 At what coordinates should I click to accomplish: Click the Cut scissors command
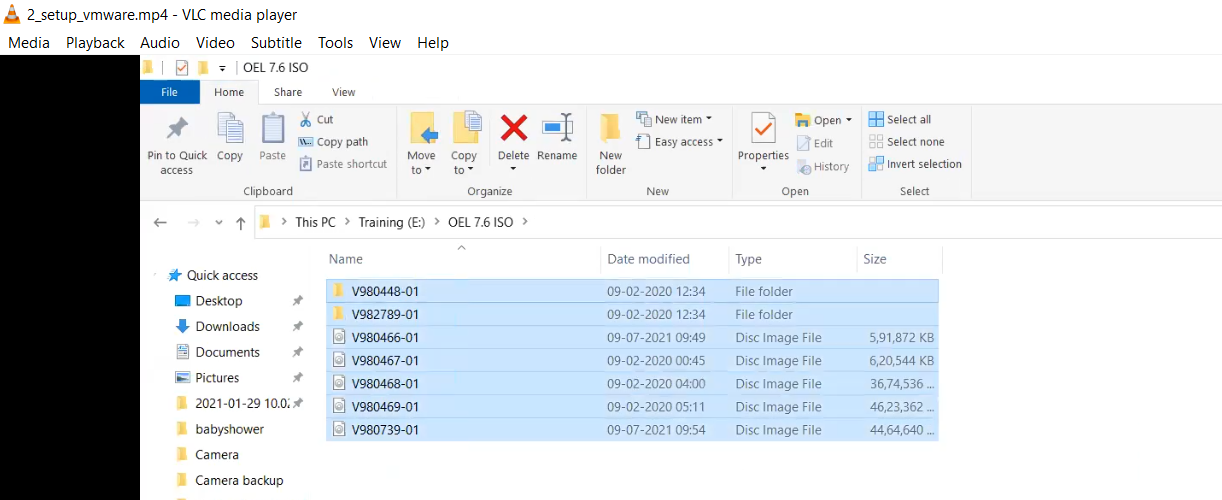point(316,119)
